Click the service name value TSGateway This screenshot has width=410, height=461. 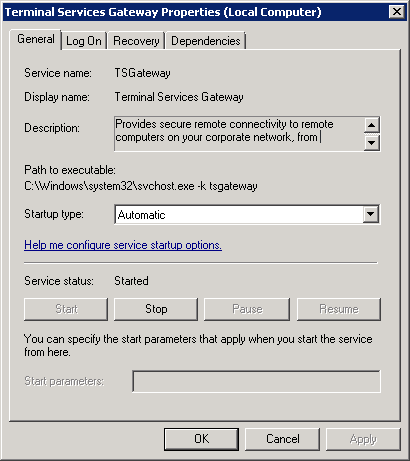coord(143,73)
